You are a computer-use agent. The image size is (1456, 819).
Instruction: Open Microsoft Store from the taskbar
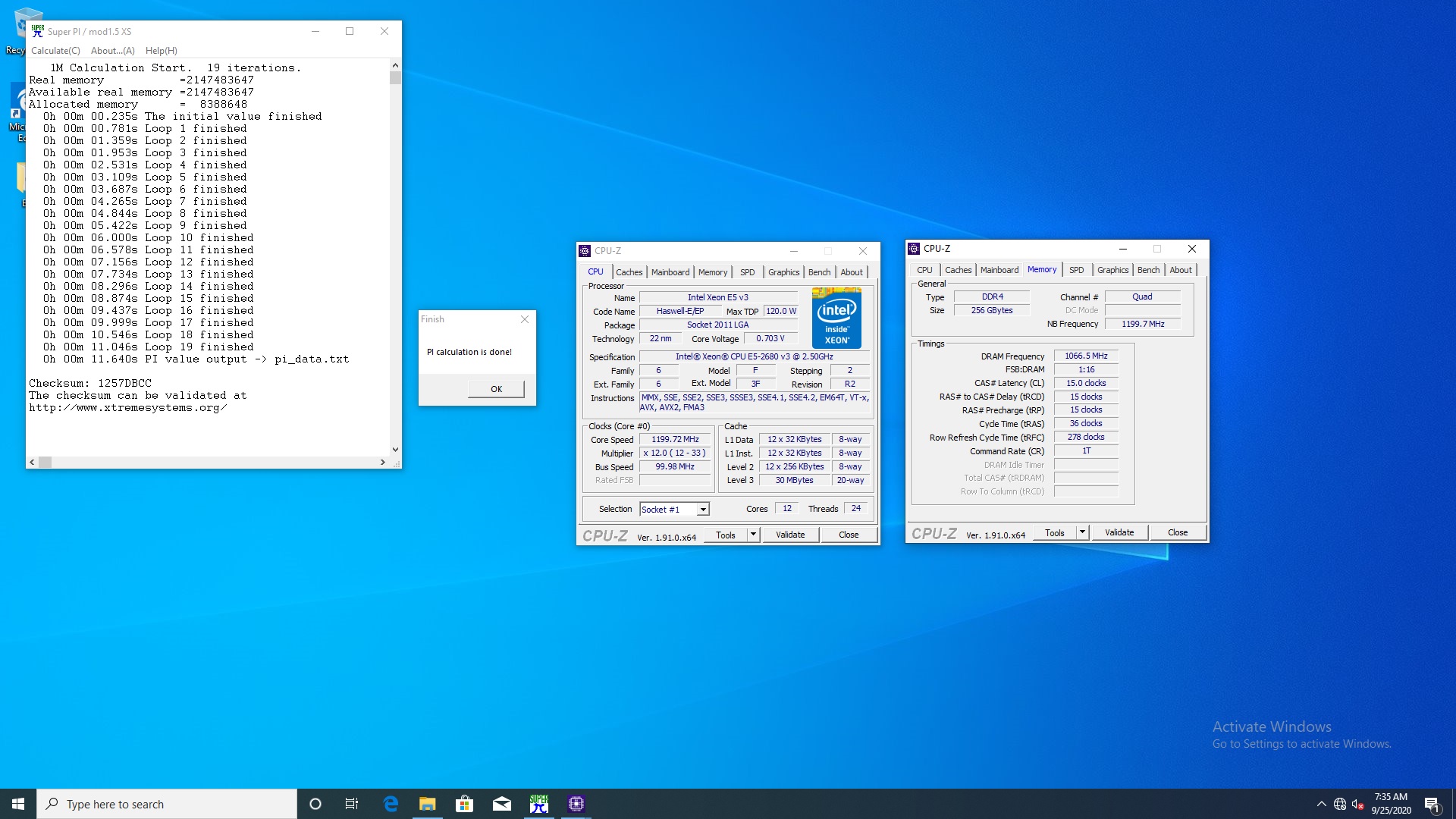pyautogui.click(x=464, y=804)
